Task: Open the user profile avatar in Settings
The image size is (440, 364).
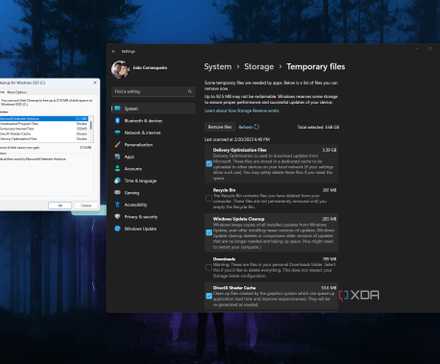Action: pos(120,69)
